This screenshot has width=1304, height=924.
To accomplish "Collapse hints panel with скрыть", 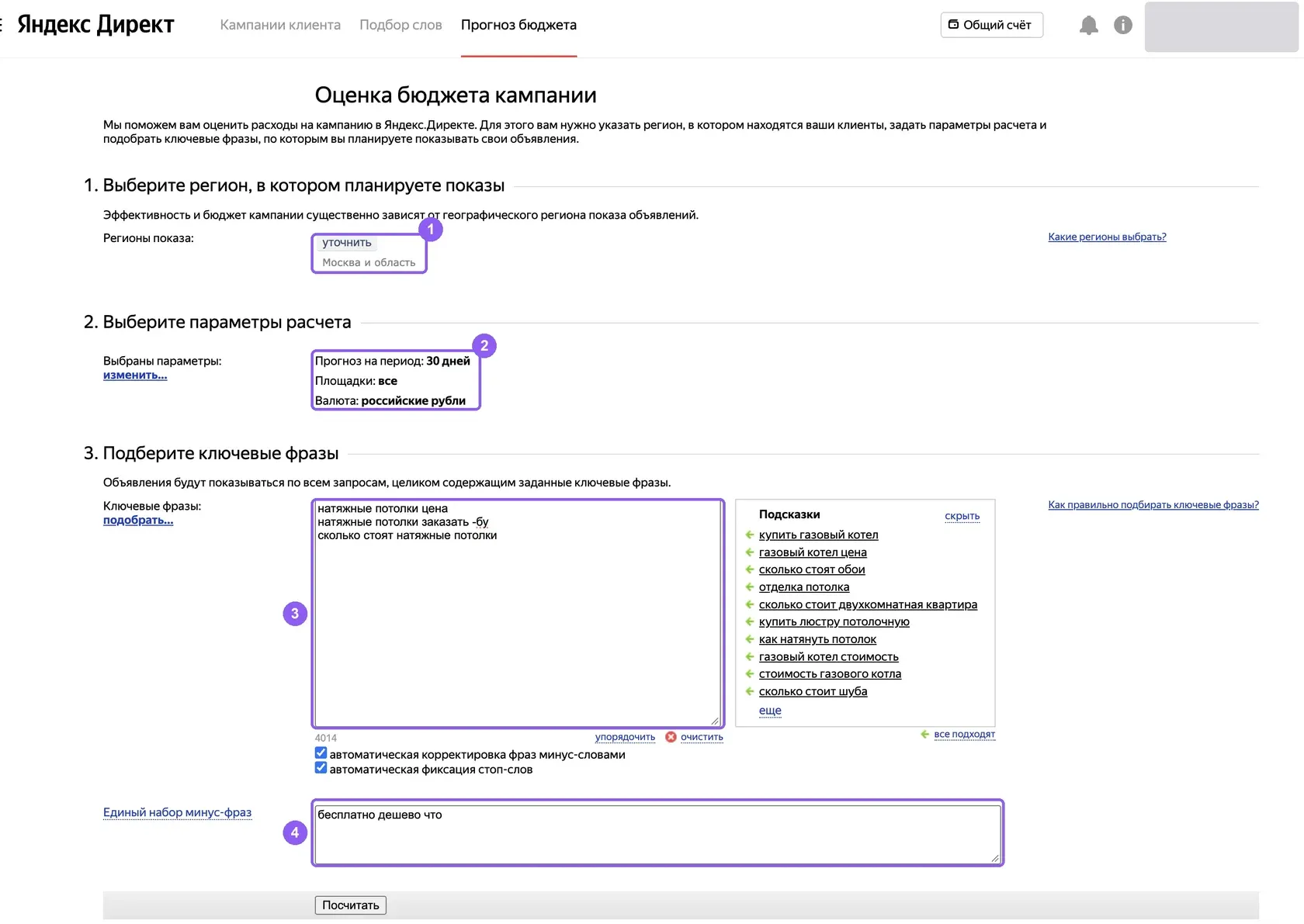I will point(962,516).
